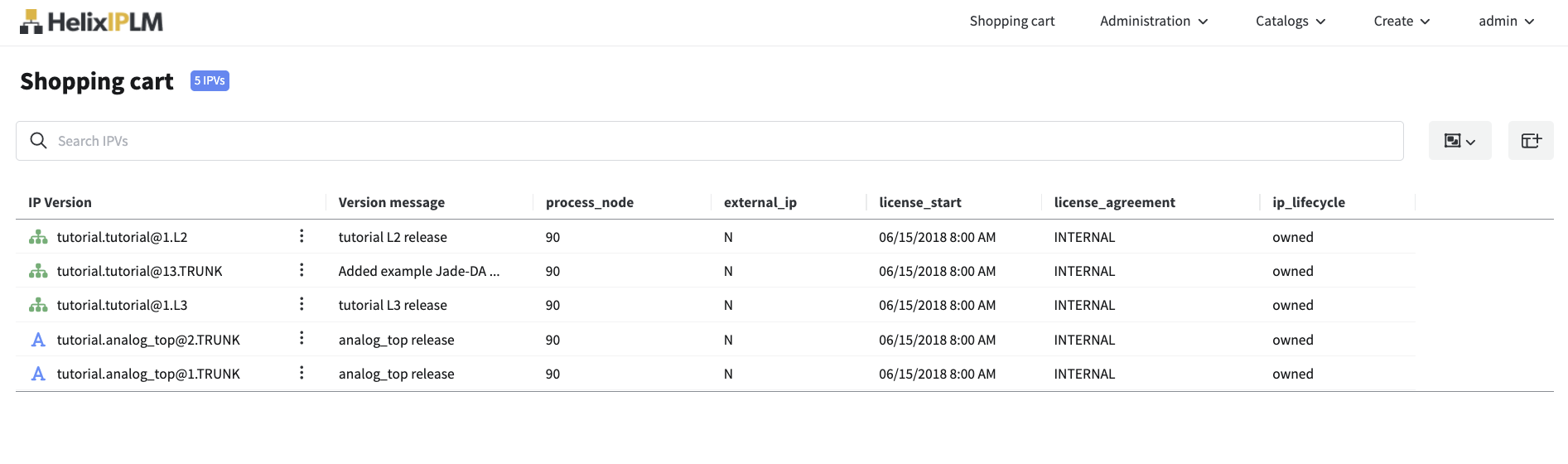Expand the Catalogs dropdown menu
The width and height of the screenshot is (1568, 464).
coord(1290,22)
